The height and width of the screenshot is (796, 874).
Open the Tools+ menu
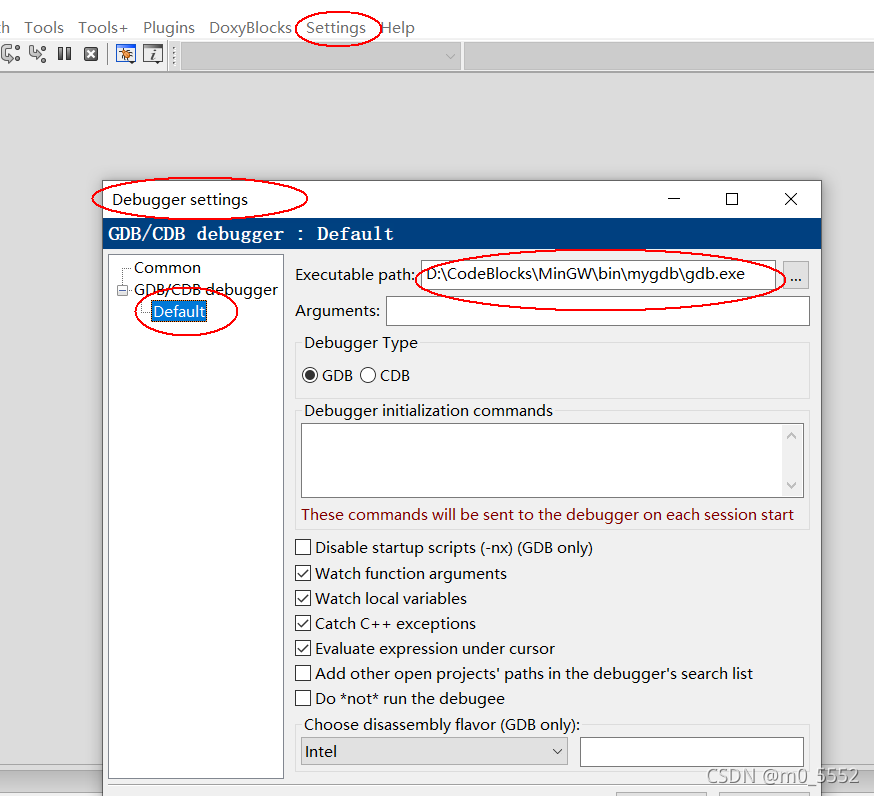[103, 27]
